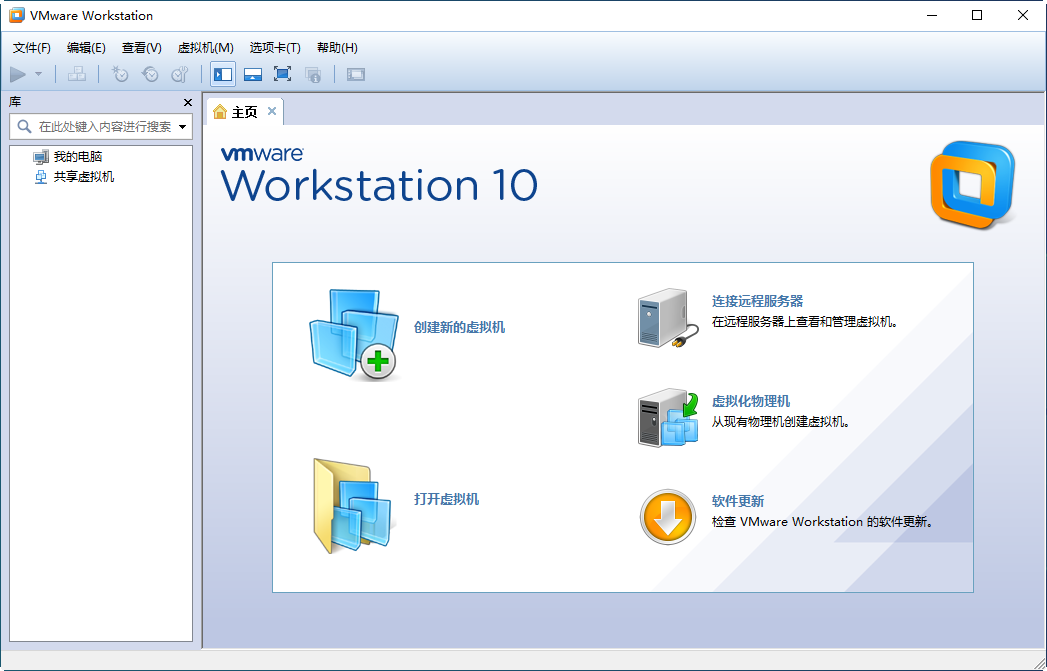The image size is (1047, 671).
Task: Open the snapshot manager icon
Action: (180, 74)
